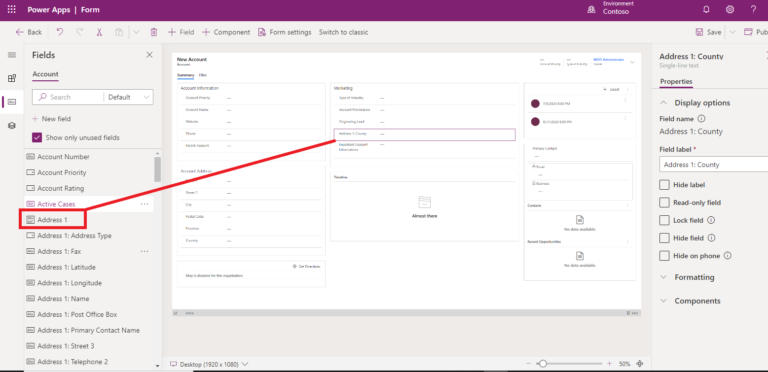768x372 pixels.
Task: Check the Lock field checkbox
Action: (x=664, y=220)
